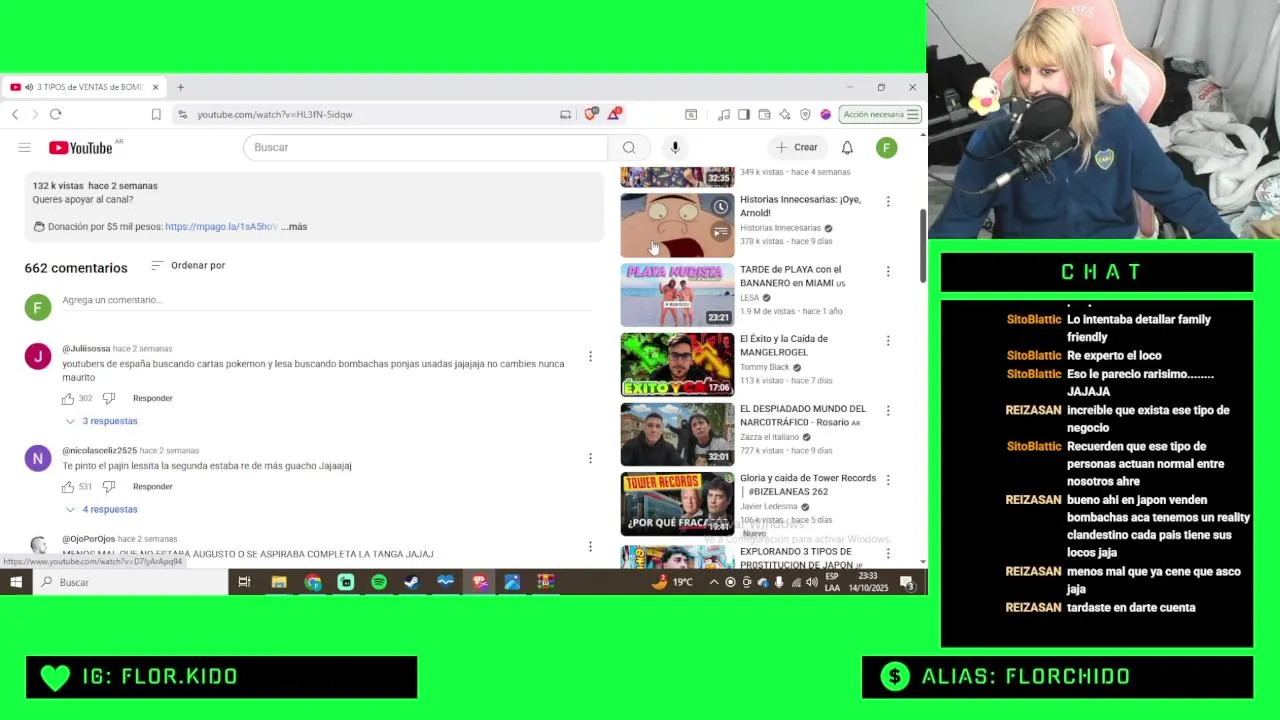Dislike the comment by @nicolasceliz2525
Screen dimensions: 1280x720
click(109, 486)
